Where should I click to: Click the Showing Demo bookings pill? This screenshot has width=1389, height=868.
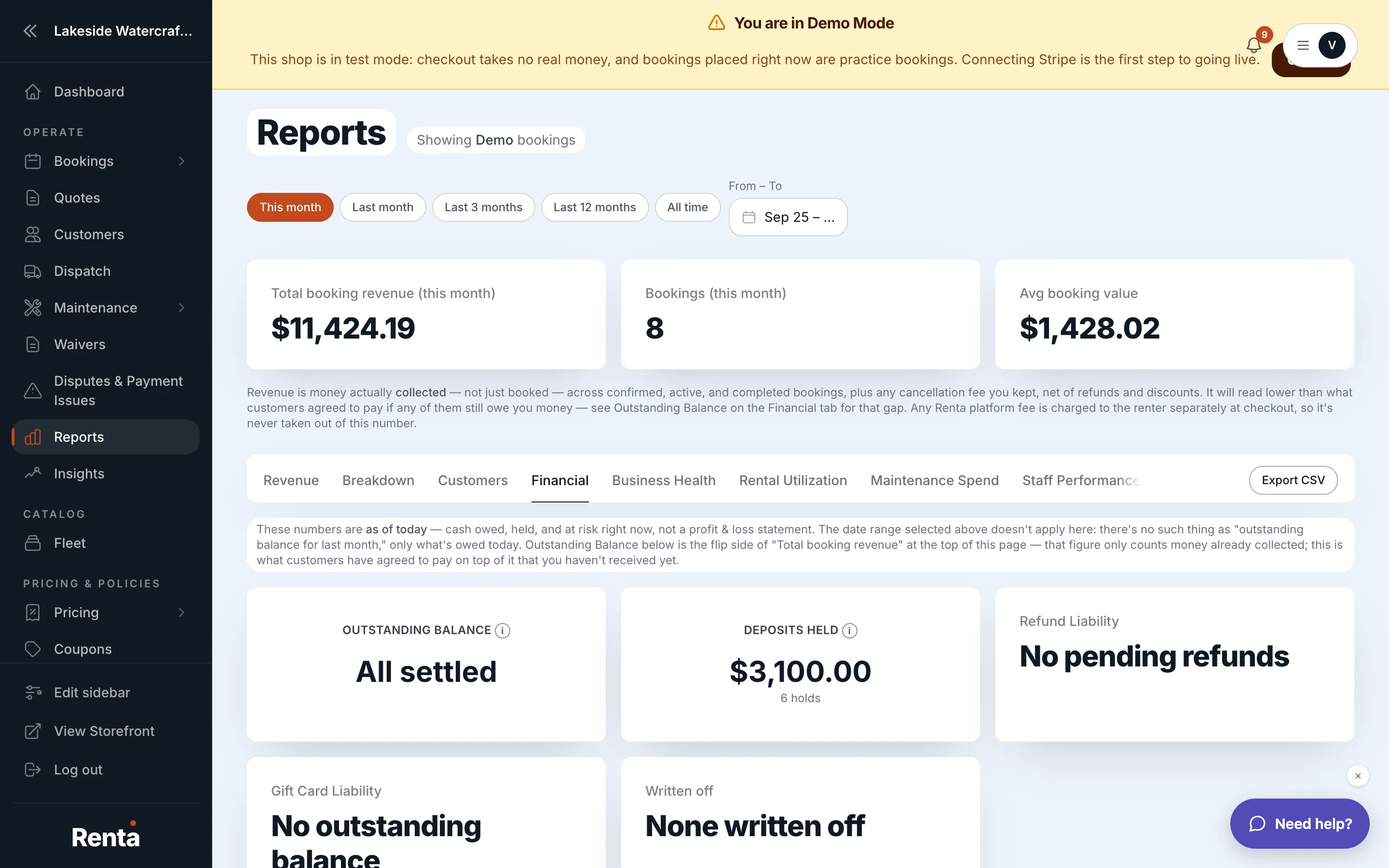tap(496, 140)
